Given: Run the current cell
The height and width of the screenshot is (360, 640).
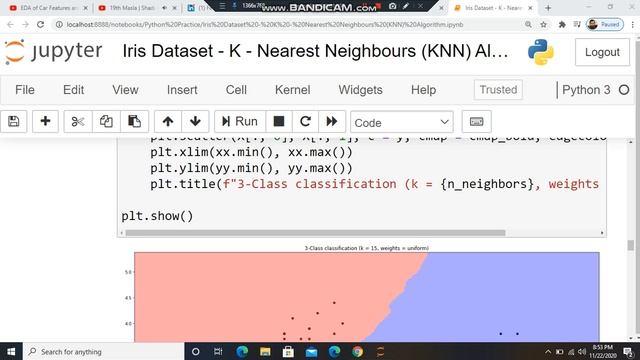Looking at the screenshot, I should [240, 122].
